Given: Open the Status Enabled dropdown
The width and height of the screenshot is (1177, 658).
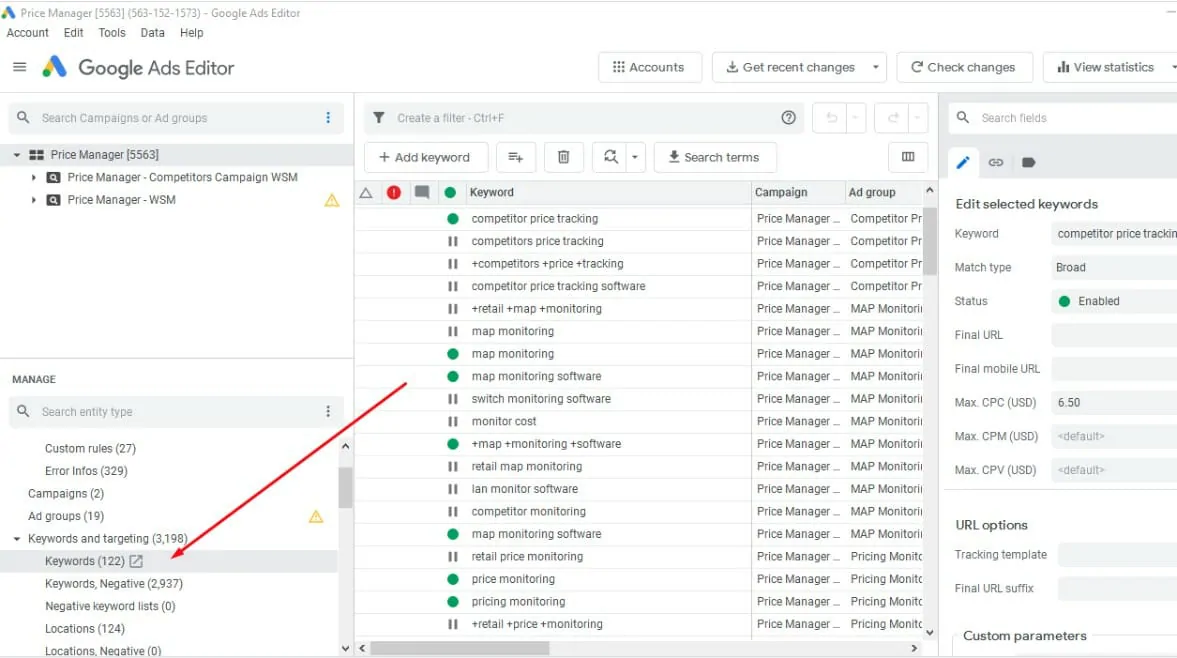Looking at the screenshot, I should coord(1114,301).
